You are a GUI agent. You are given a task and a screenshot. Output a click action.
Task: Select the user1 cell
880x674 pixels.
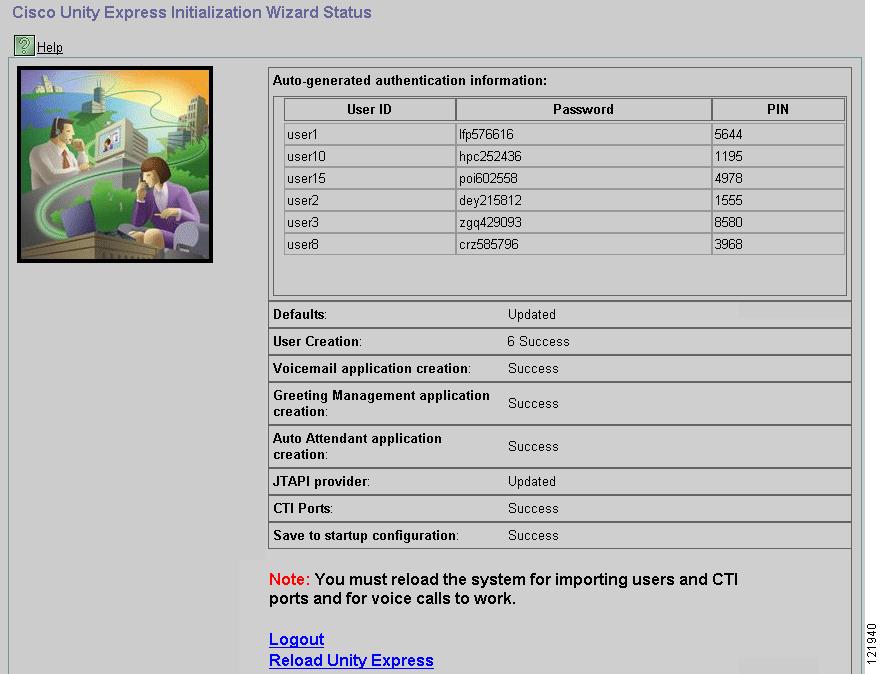[369, 135]
